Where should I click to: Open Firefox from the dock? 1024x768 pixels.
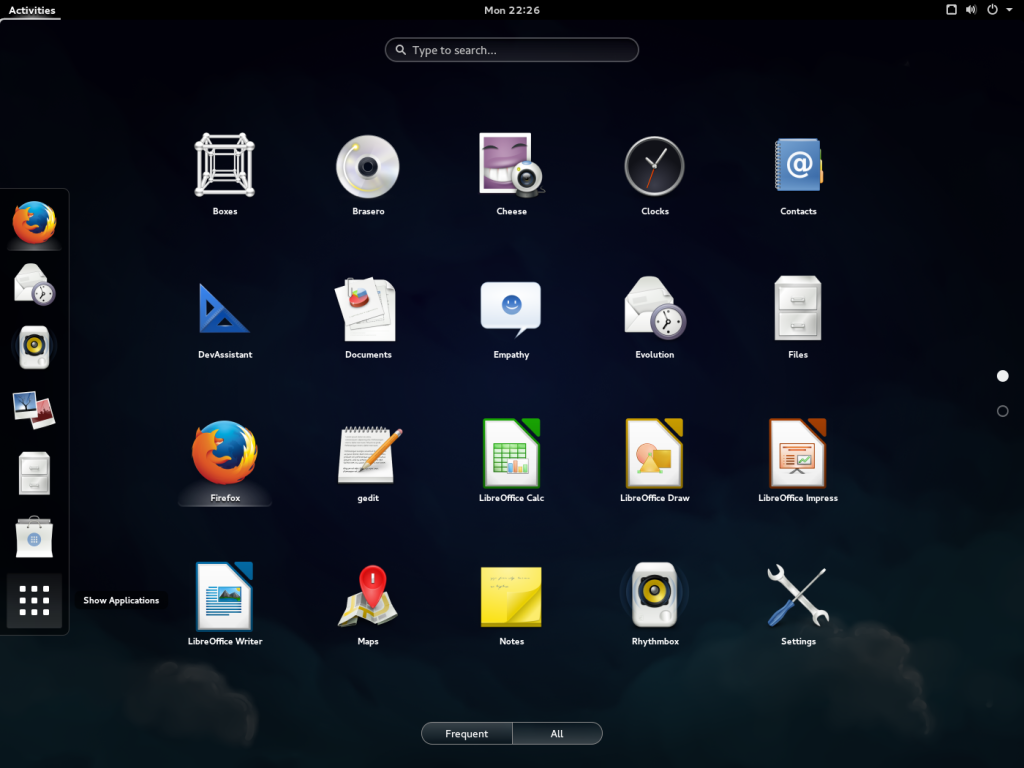click(33, 224)
